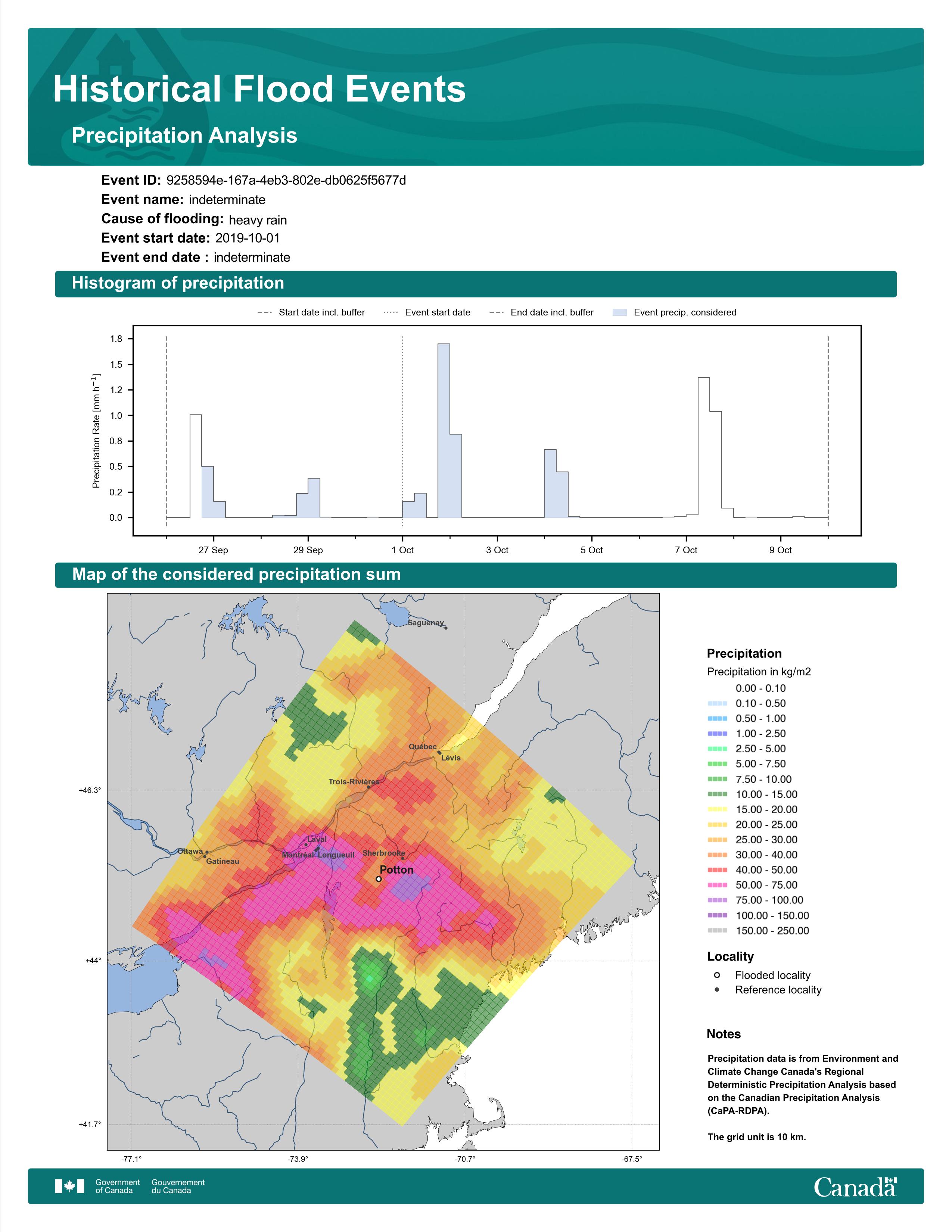Click the +46.3° latitude label

90,790
